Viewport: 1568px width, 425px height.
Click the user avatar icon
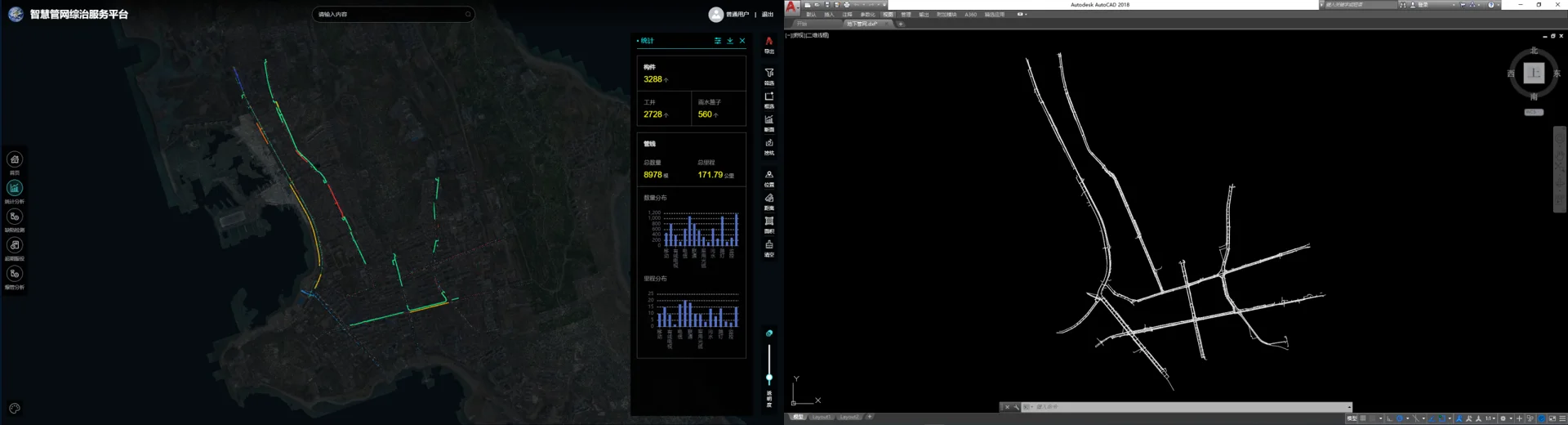(715, 14)
